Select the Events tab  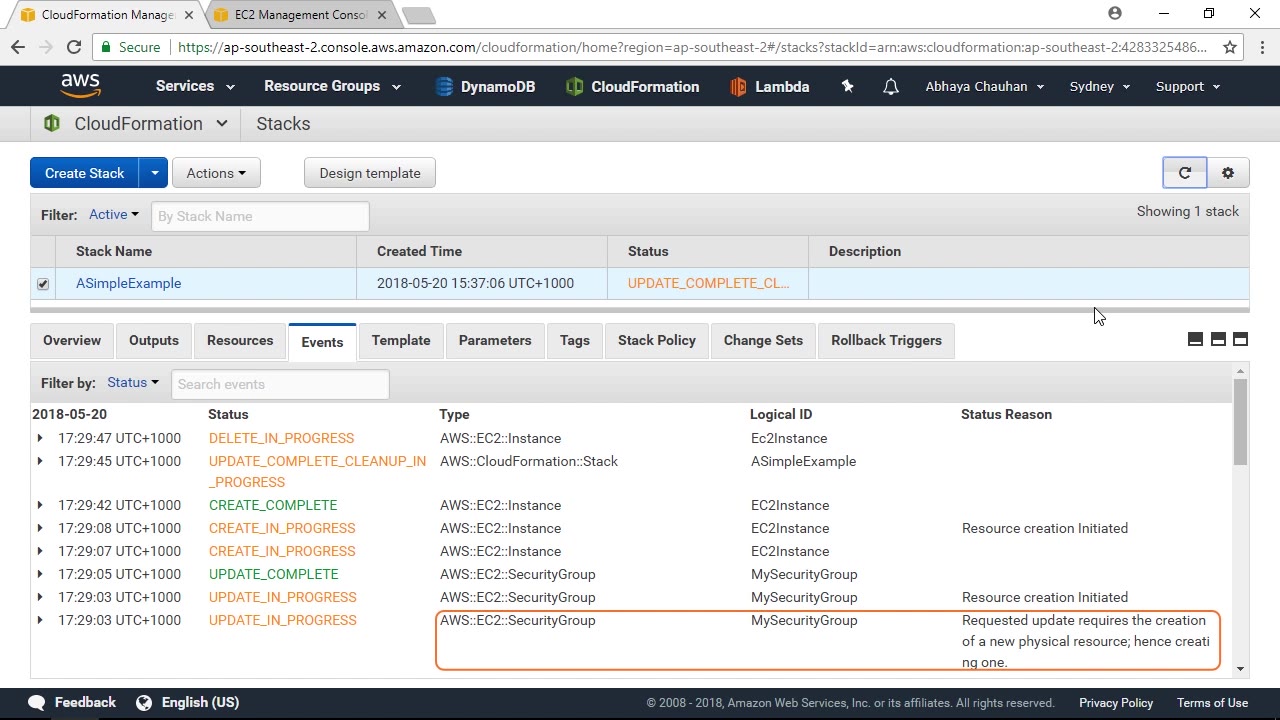[322, 342]
